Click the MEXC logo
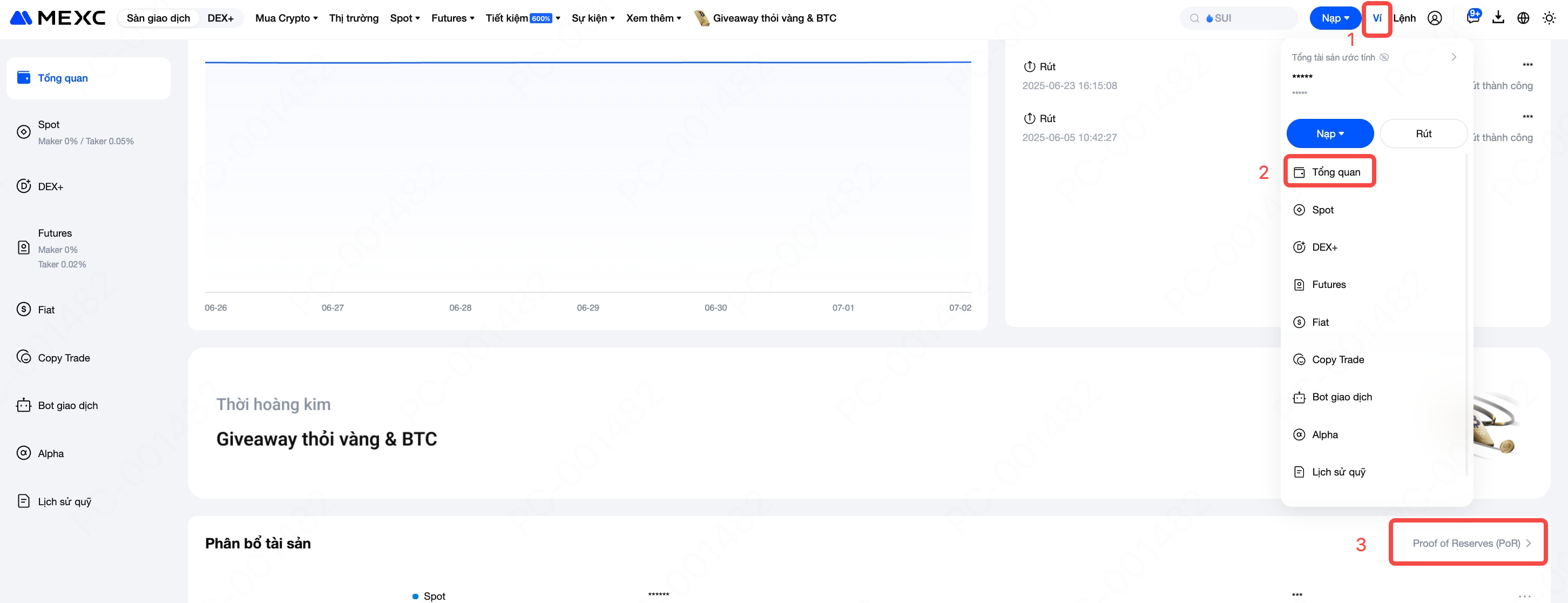Viewport: 1568px width, 603px height. (x=58, y=18)
